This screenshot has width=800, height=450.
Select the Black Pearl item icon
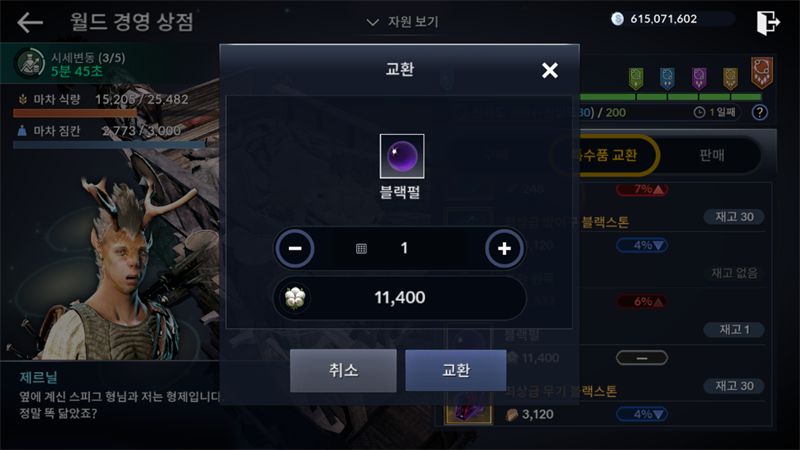[x=402, y=156]
